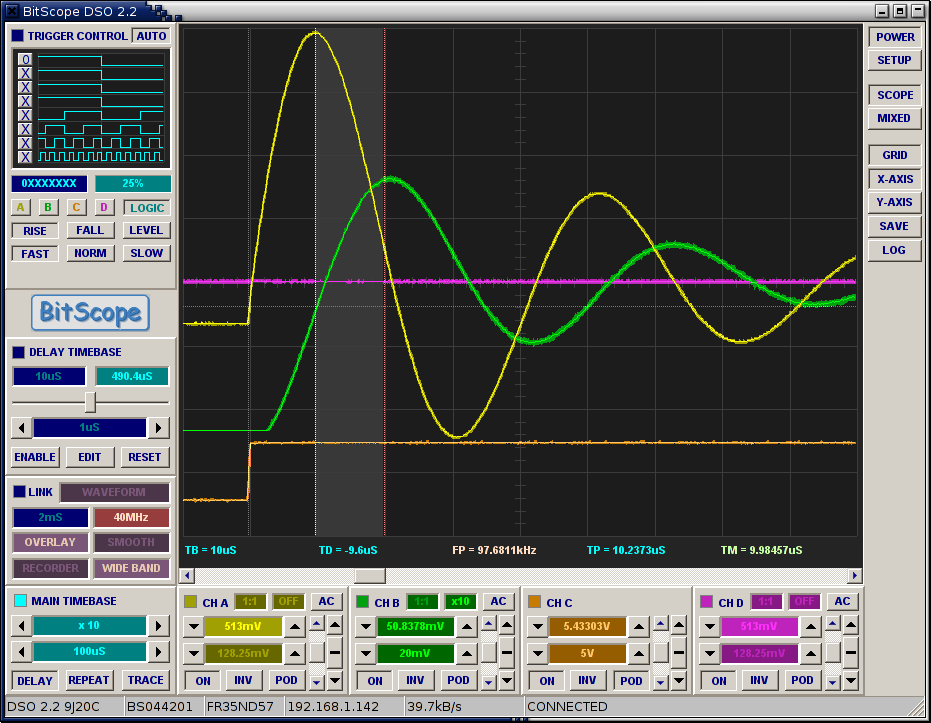Image resolution: width=931 pixels, height=723 pixels.
Task: Switch to SCOPE mode
Action: click(895, 95)
